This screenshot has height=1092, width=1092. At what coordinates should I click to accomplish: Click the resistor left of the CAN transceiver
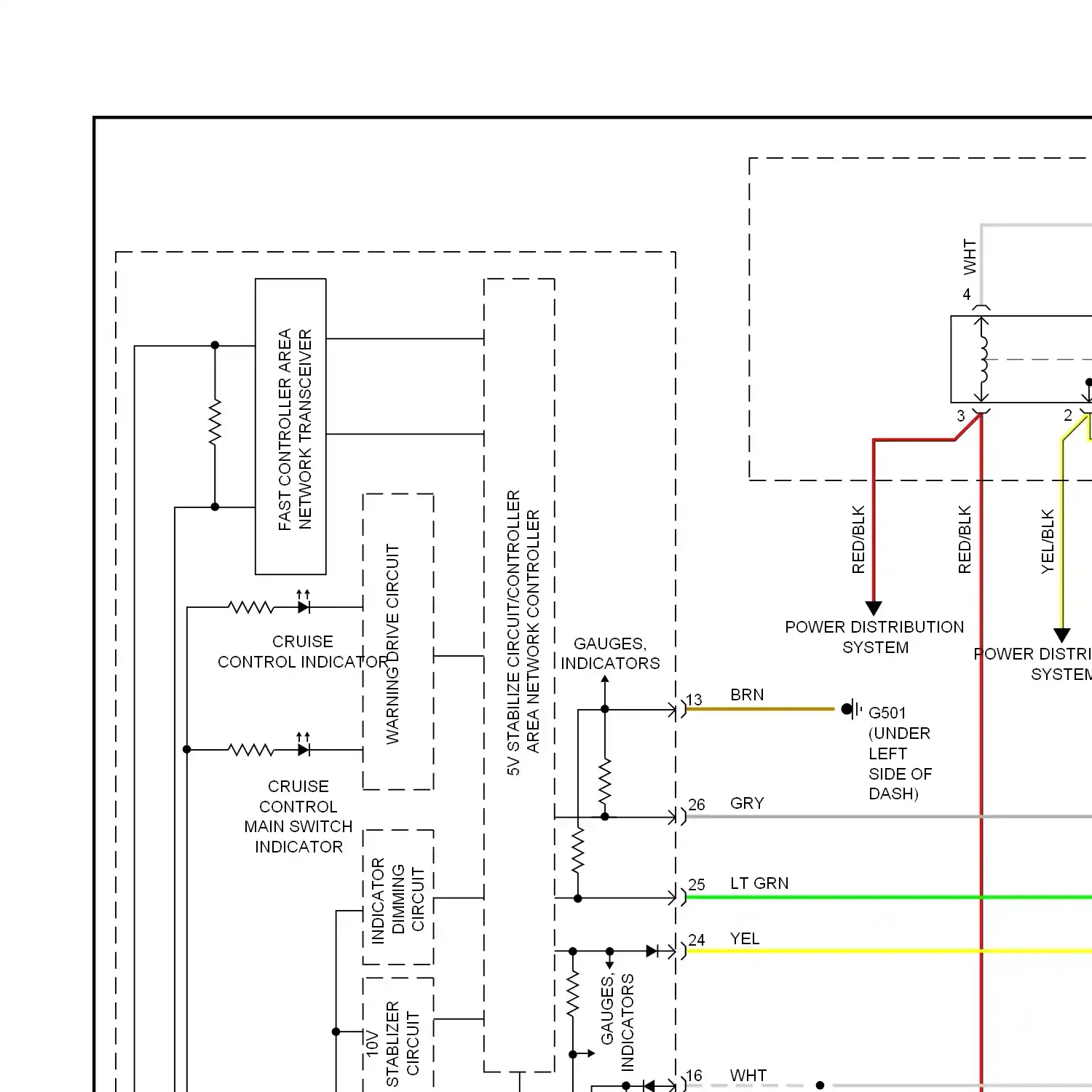[215, 422]
